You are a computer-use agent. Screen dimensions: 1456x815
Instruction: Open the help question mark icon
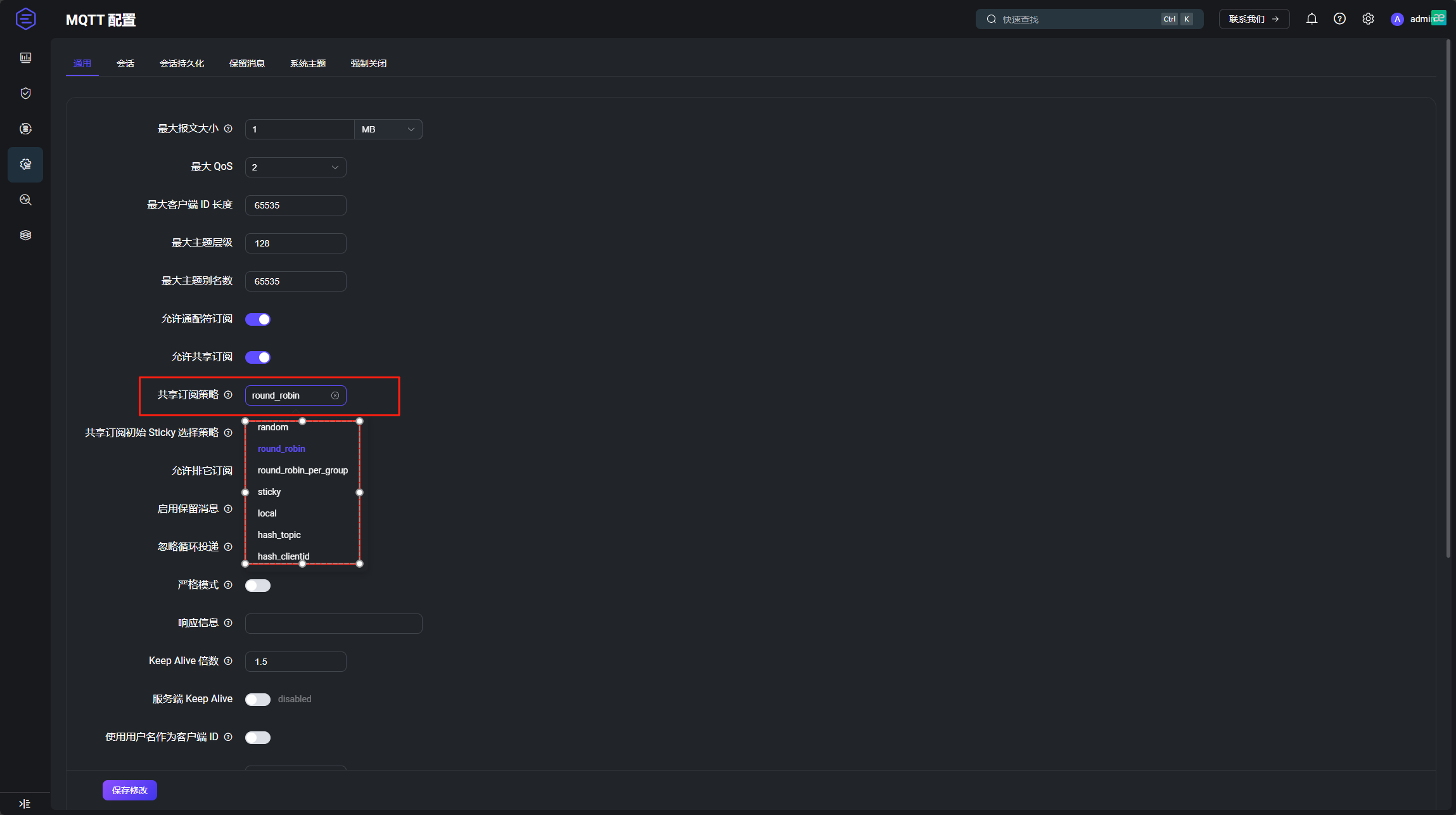tap(1339, 19)
